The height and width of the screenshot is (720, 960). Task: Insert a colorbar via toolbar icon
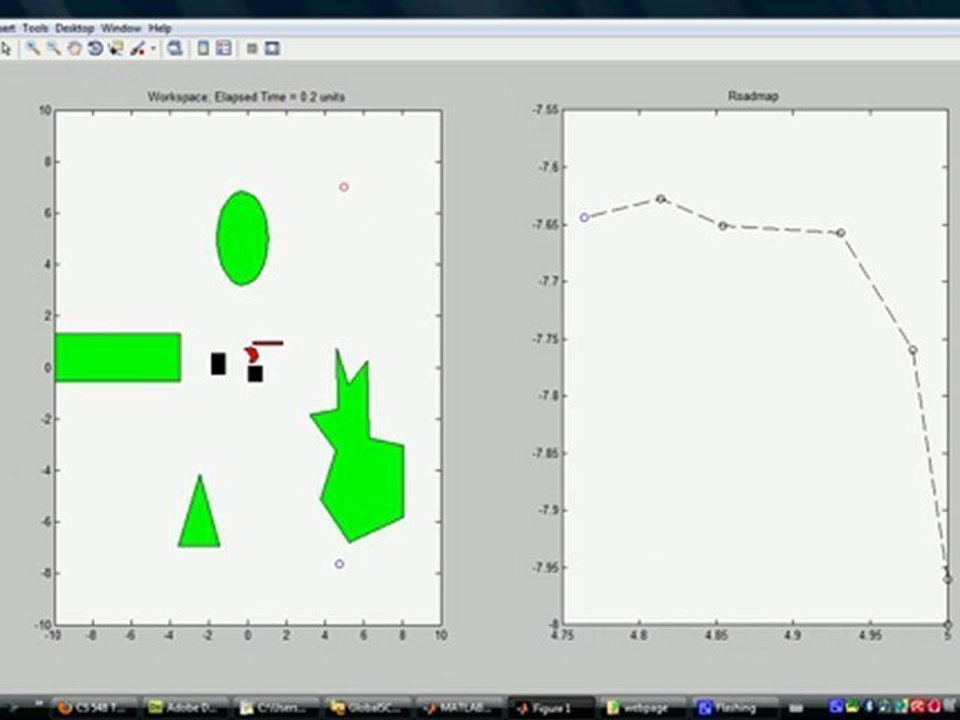(203, 48)
